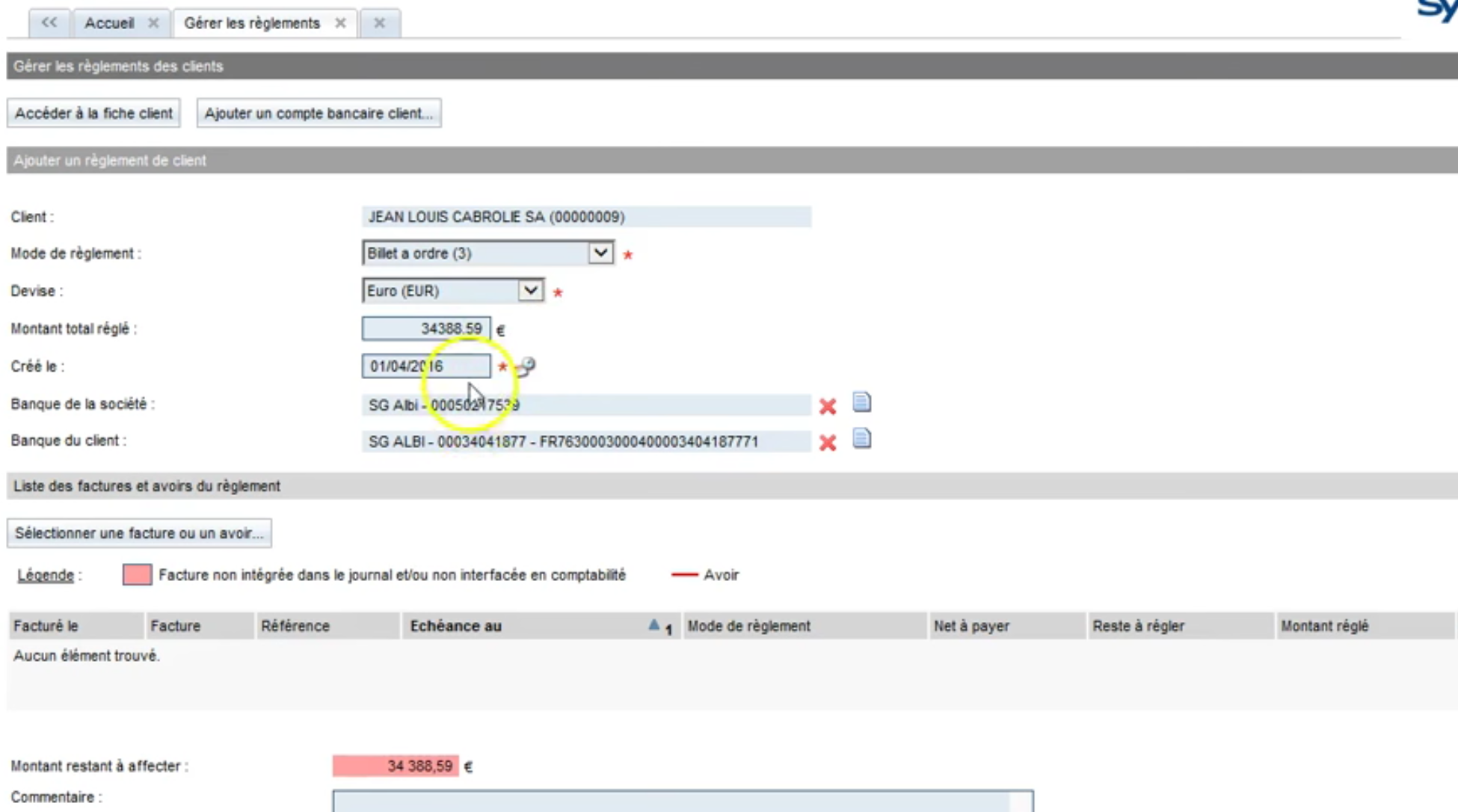Click Sélectionner une facture ou un avoir
The width and height of the screenshot is (1458, 812).
(139, 533)
